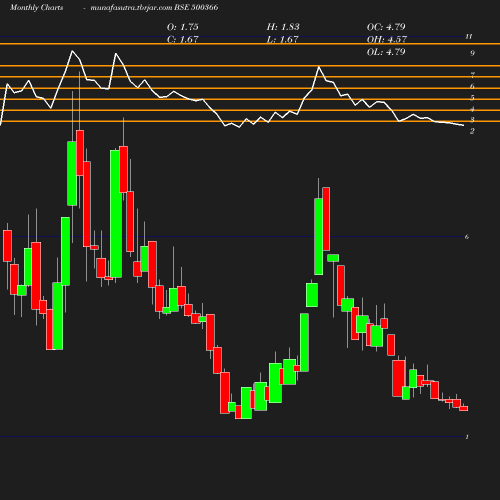Select the axis label '11'
Viewport: 500px width, 500px height.
click(469, 37)
